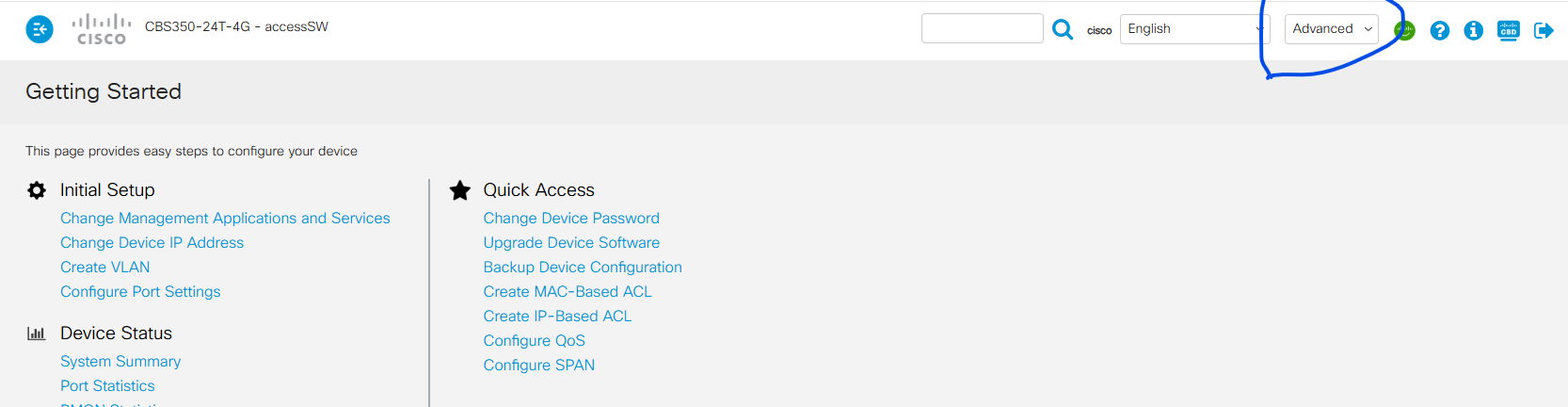Image resolution: width=1568 pixels, height=407 pixels.
Task: Click the Create VLAN link
Action: click(104, 268)
